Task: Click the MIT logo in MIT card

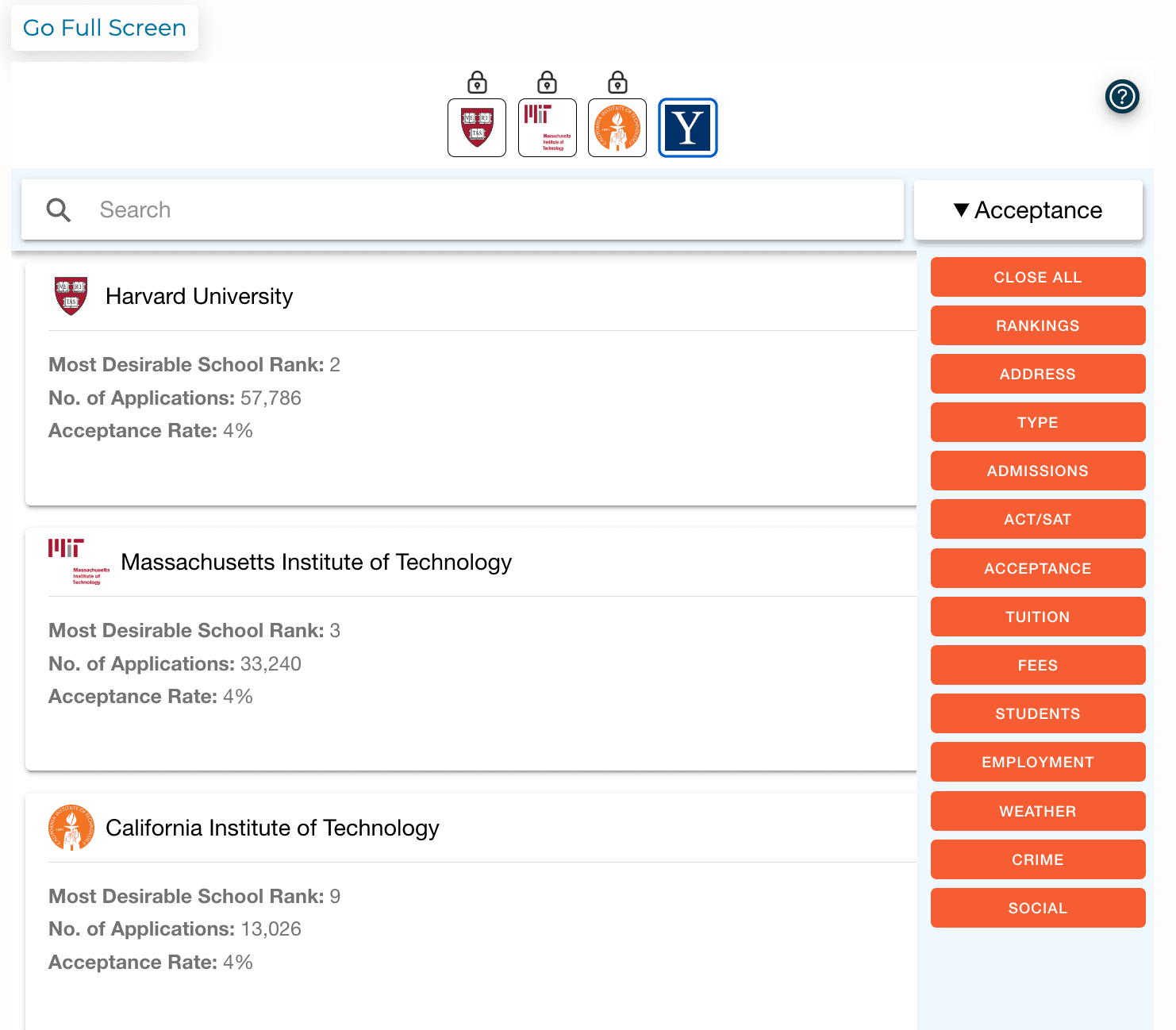Action: [x=79, y=562]
